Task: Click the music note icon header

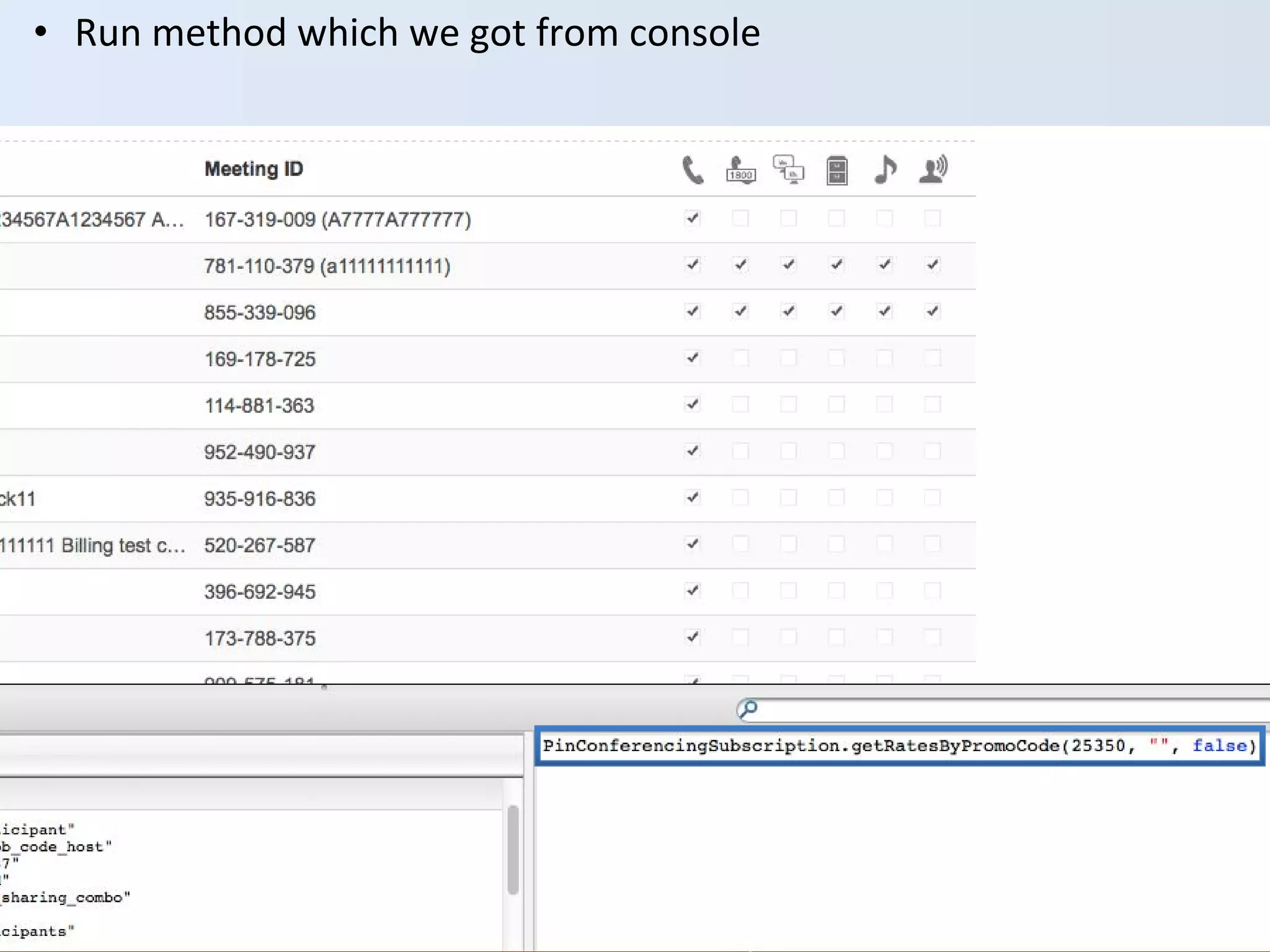Action: pos(885,169)
